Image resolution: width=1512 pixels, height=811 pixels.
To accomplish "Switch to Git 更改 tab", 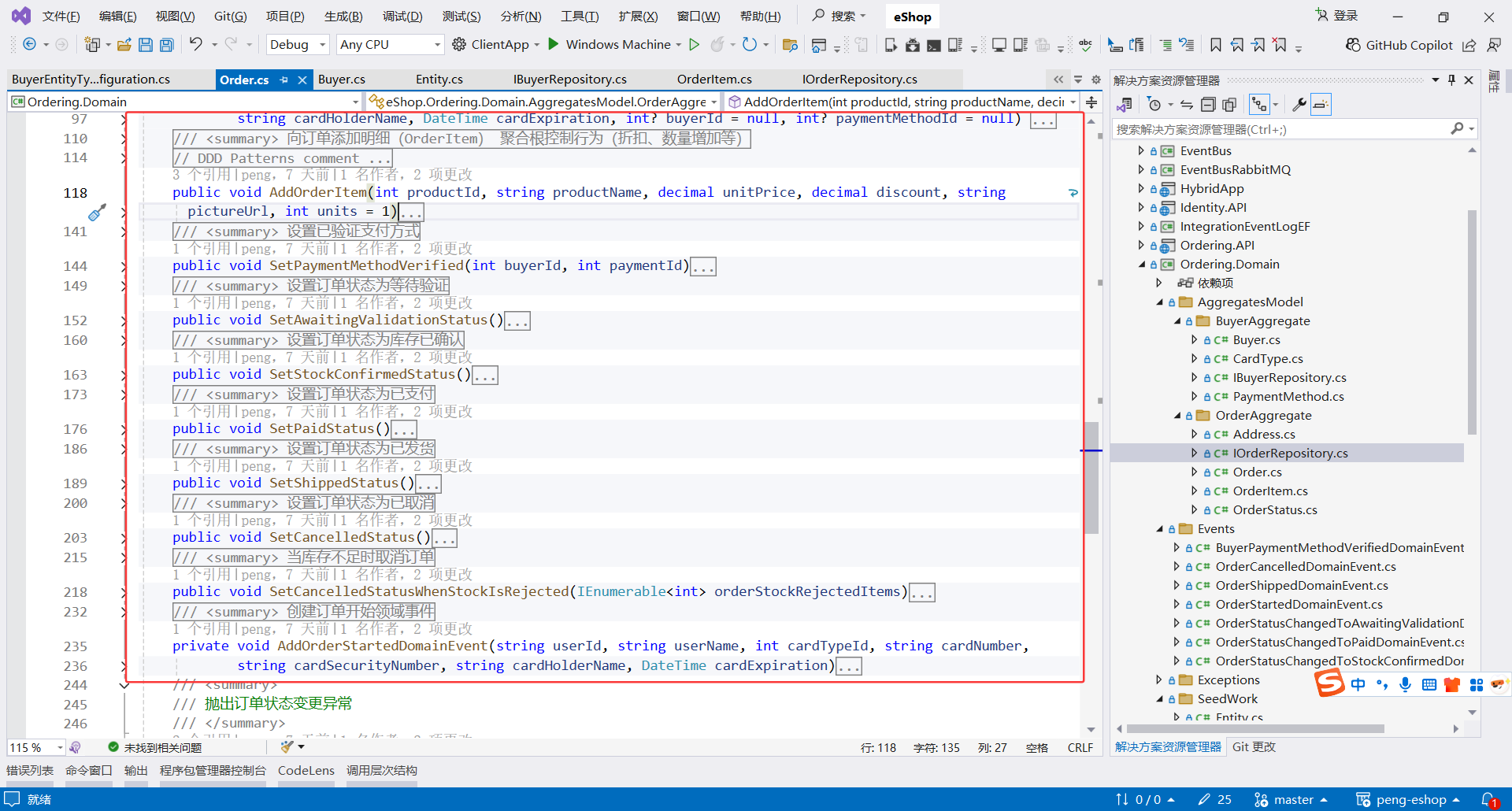I will 1254,747.
